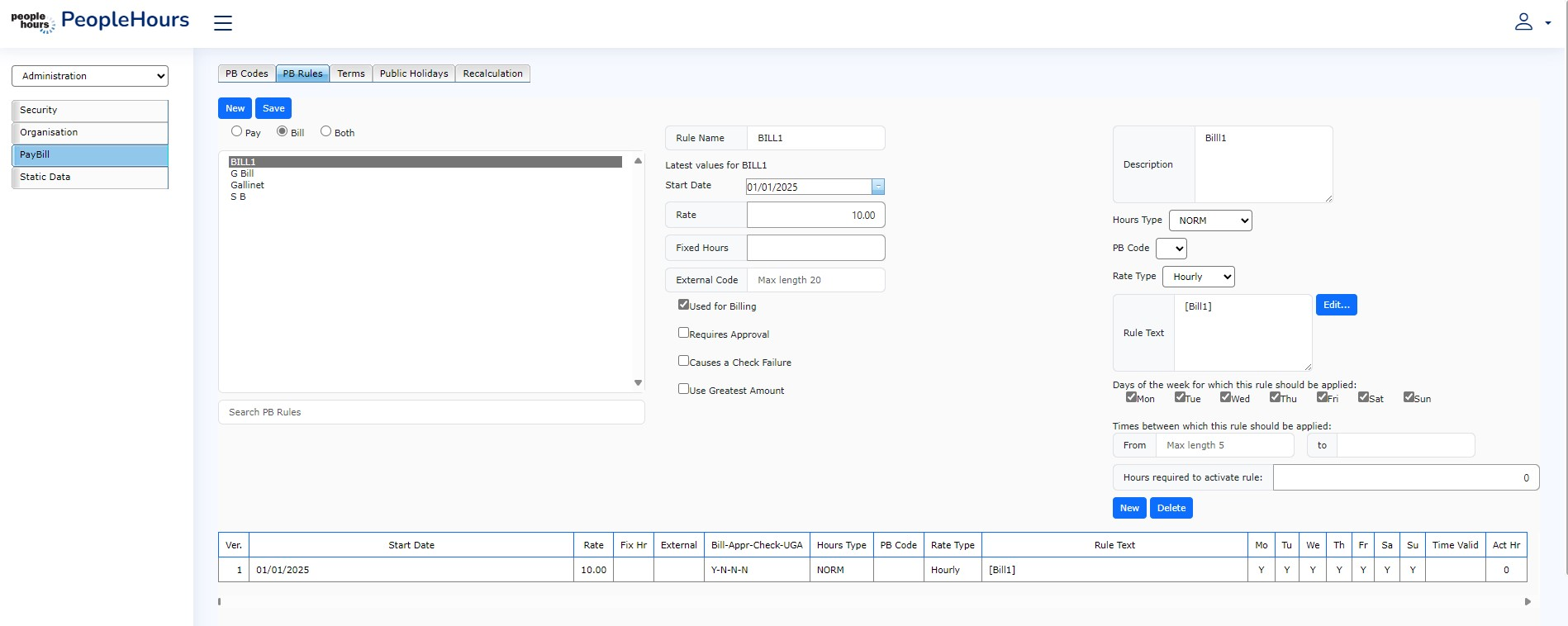
Task: Select Gallinet in the rules list
Action: pos(248,185)
